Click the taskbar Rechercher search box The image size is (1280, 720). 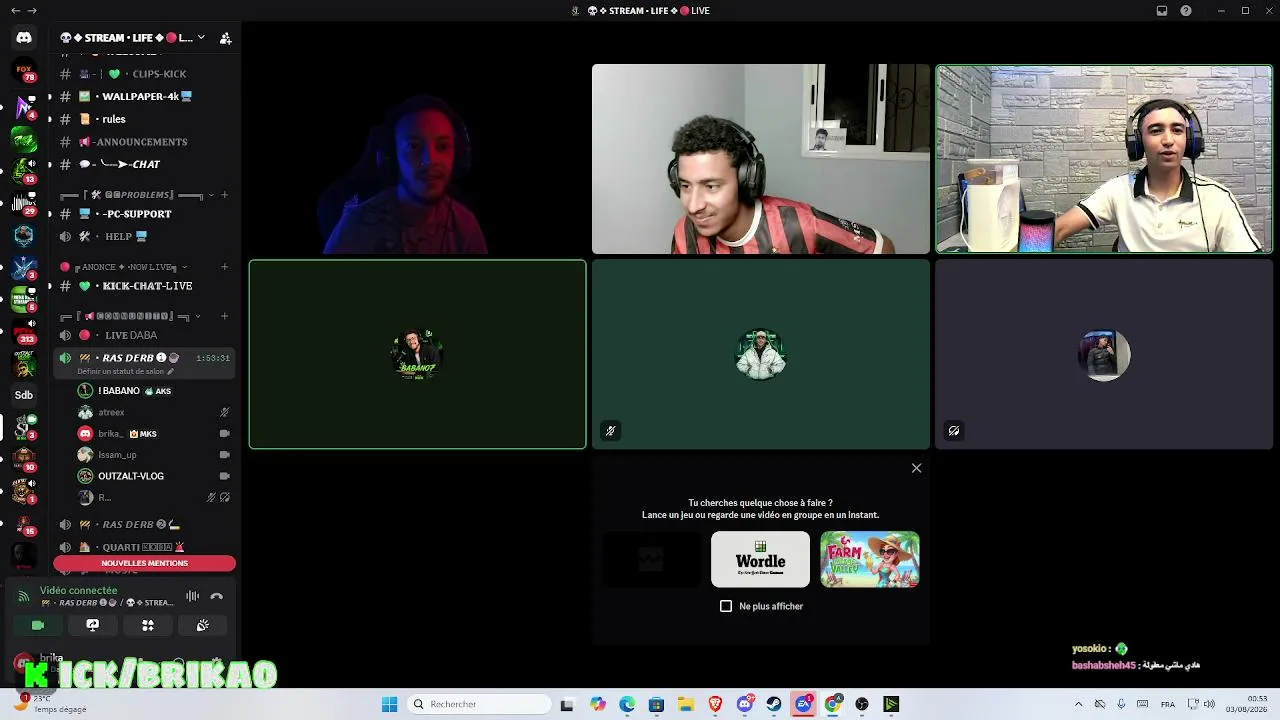(x=479, y=704)
